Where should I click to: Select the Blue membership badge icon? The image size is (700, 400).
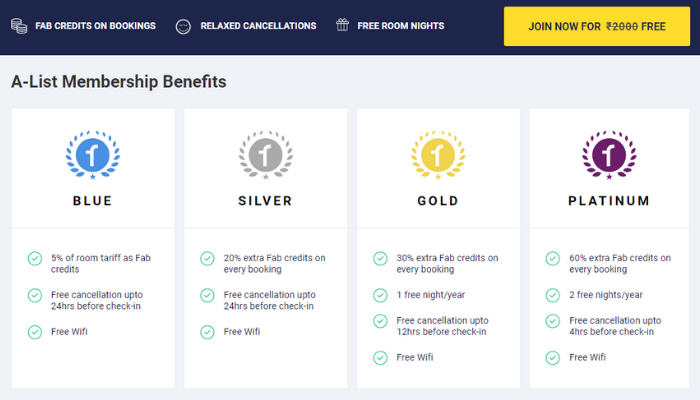coord(92,154)
